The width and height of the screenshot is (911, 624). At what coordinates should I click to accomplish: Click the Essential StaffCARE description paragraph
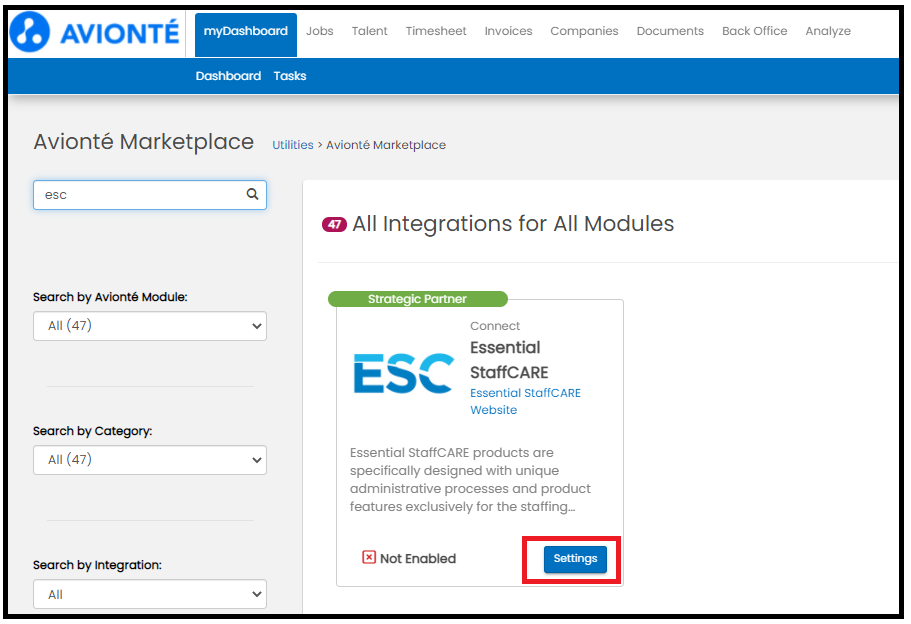(470, 479)
